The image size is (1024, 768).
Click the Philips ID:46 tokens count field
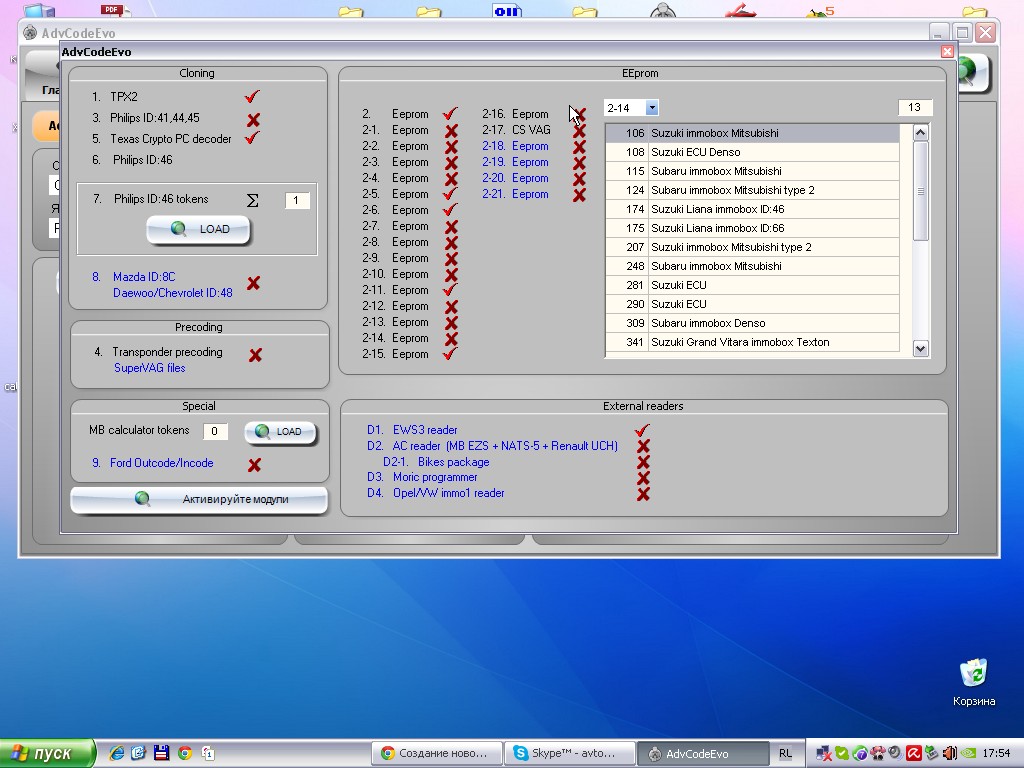point(297,200)
